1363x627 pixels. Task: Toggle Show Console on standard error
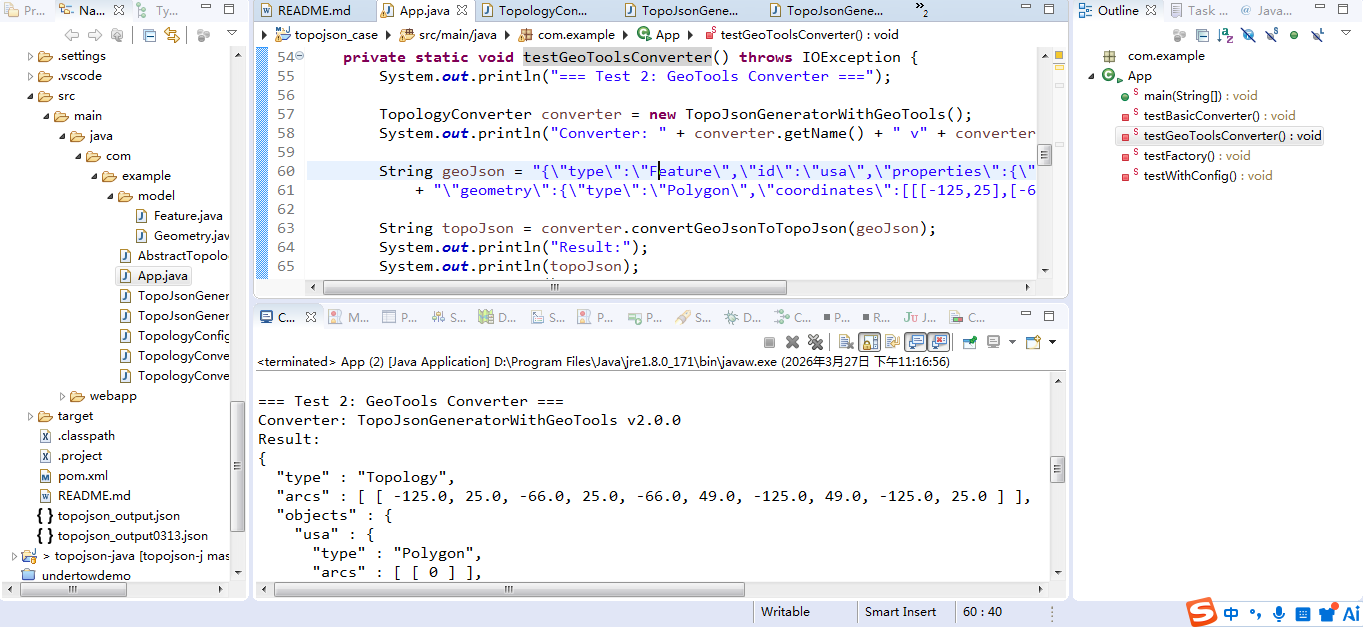[938, 342]
